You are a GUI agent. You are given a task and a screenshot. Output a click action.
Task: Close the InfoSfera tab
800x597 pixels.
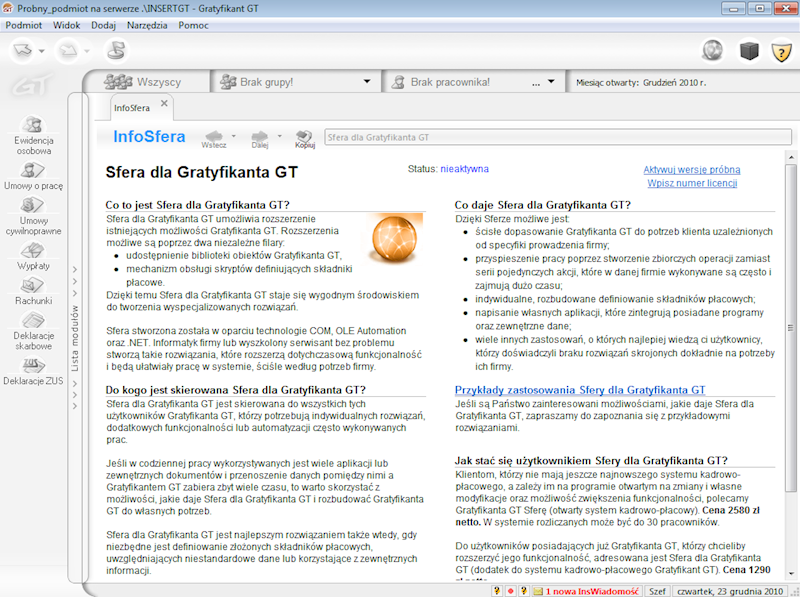[165, 104]
